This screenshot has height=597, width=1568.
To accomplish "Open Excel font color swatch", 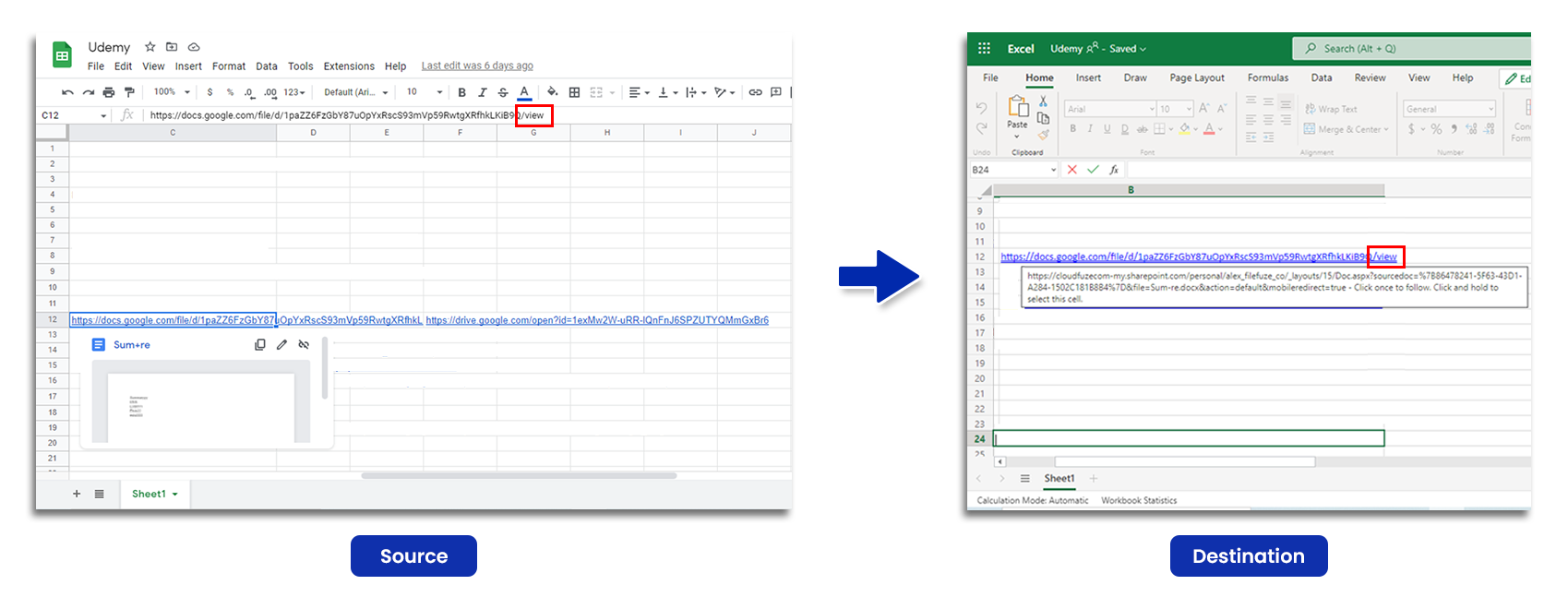I will pyautogui.click(x=1209, y=129).
